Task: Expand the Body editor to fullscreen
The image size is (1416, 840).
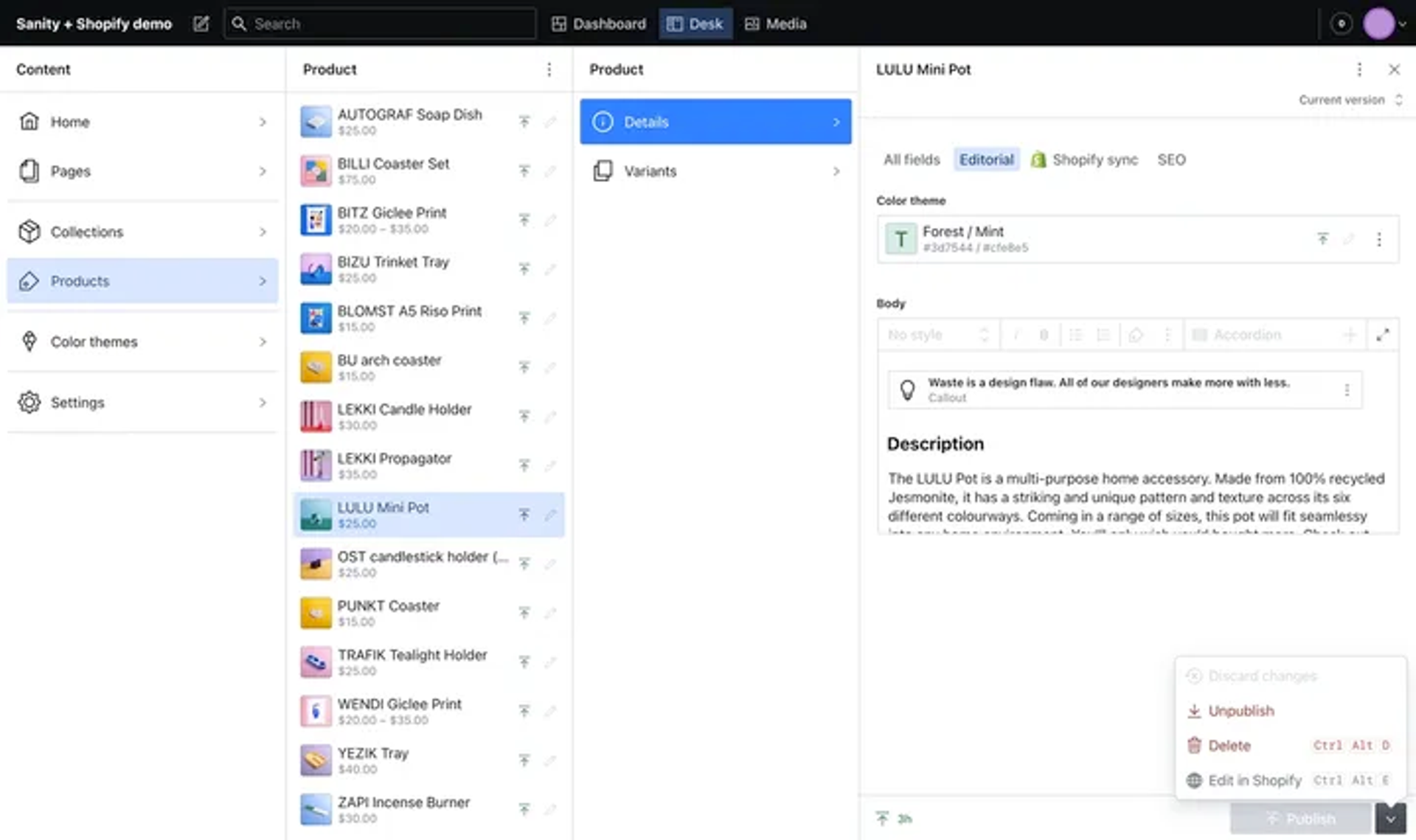Action: point(1383,335)
